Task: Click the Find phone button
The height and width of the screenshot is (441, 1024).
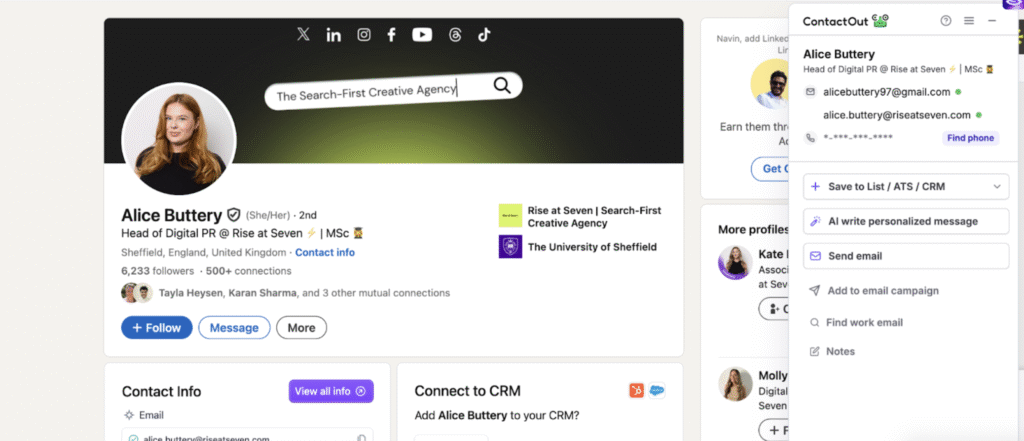Action: pyautogui.click(x=970, y=138)
